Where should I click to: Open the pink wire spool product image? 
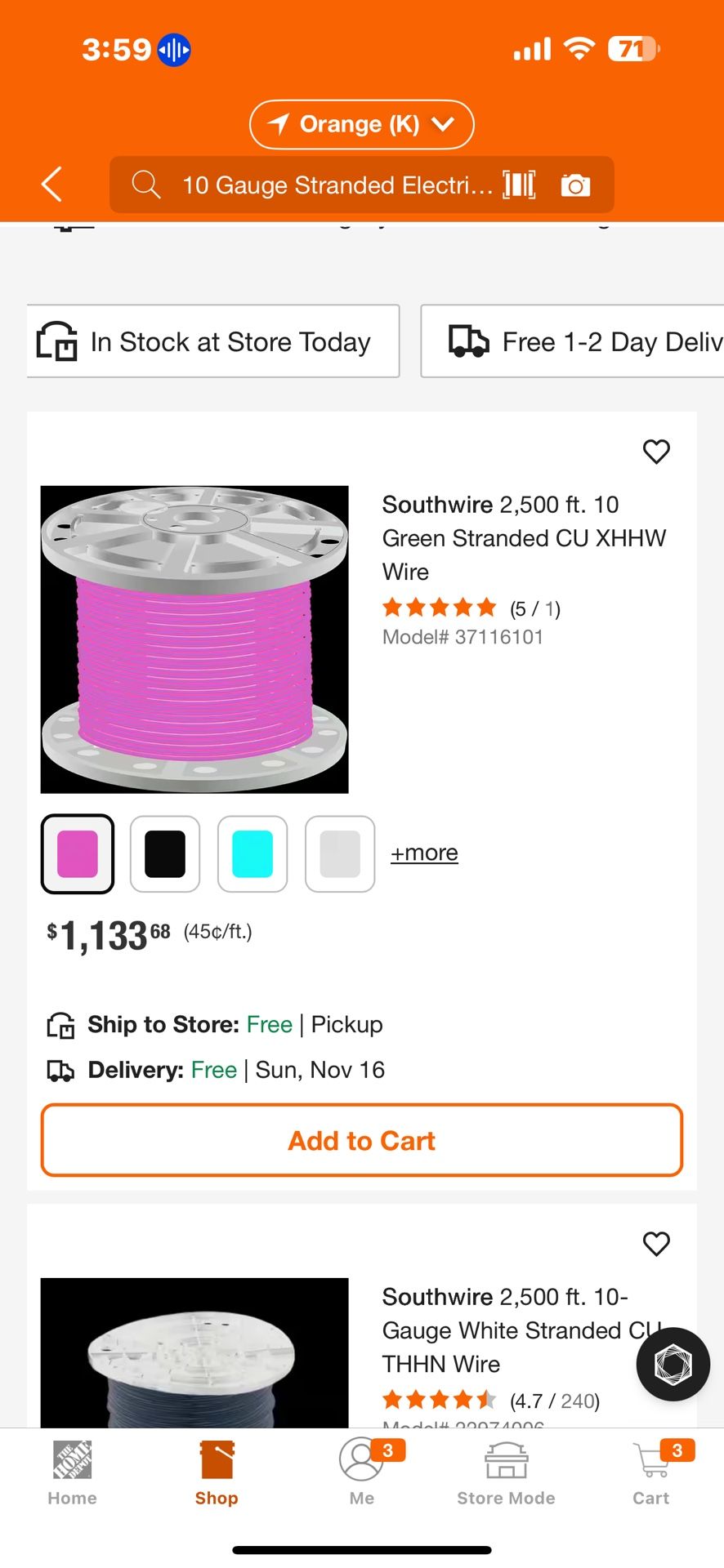click(x=194, y=639)
